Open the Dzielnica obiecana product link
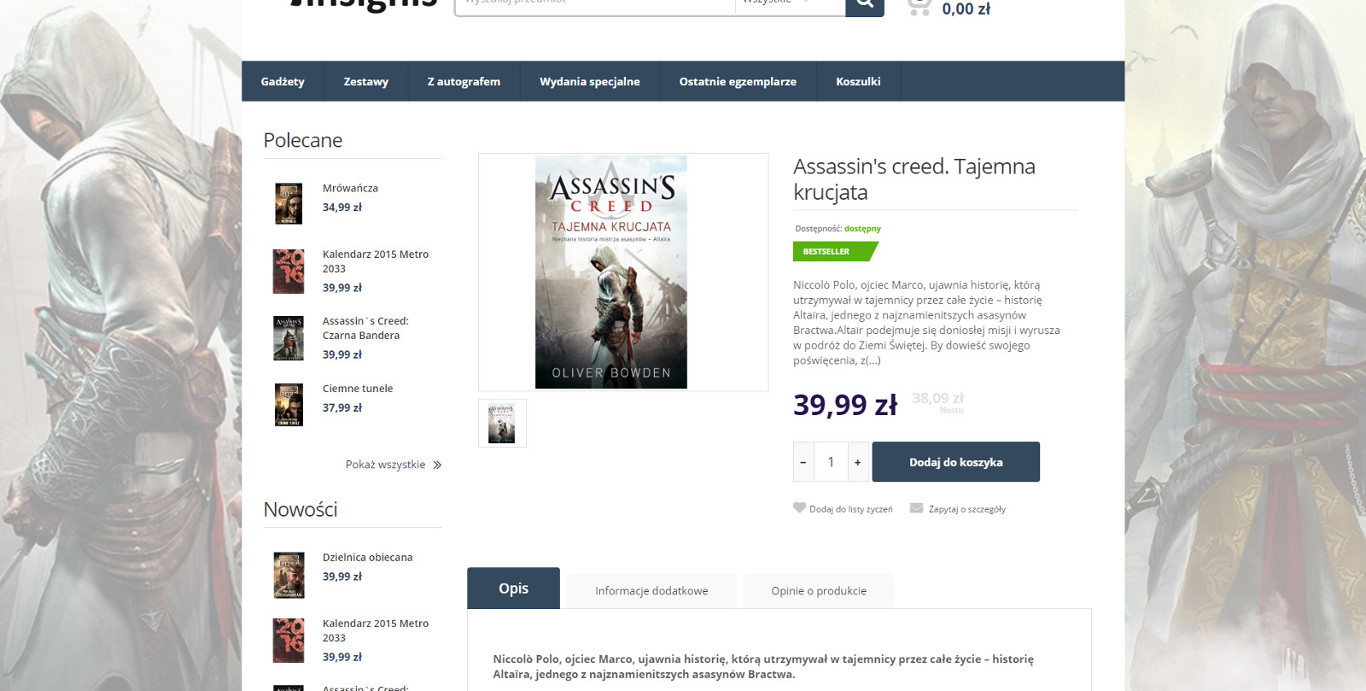The height and width of the screenshot is (691, 1366). (x=367, y=557)
